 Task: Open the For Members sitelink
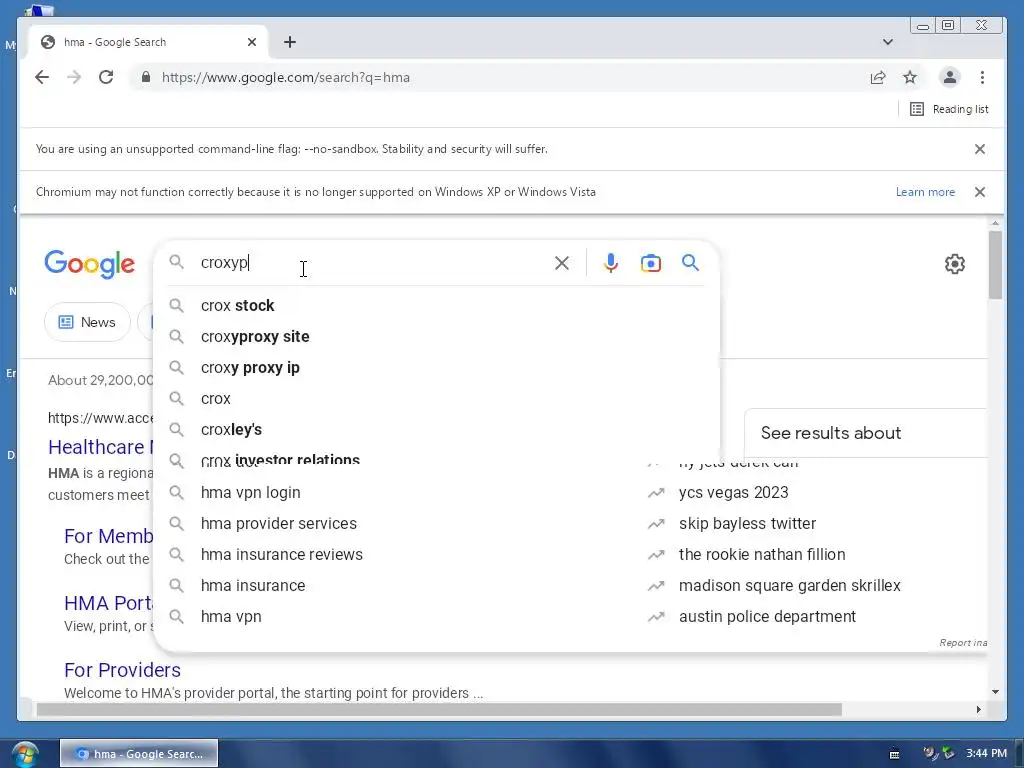coord(108,536)
